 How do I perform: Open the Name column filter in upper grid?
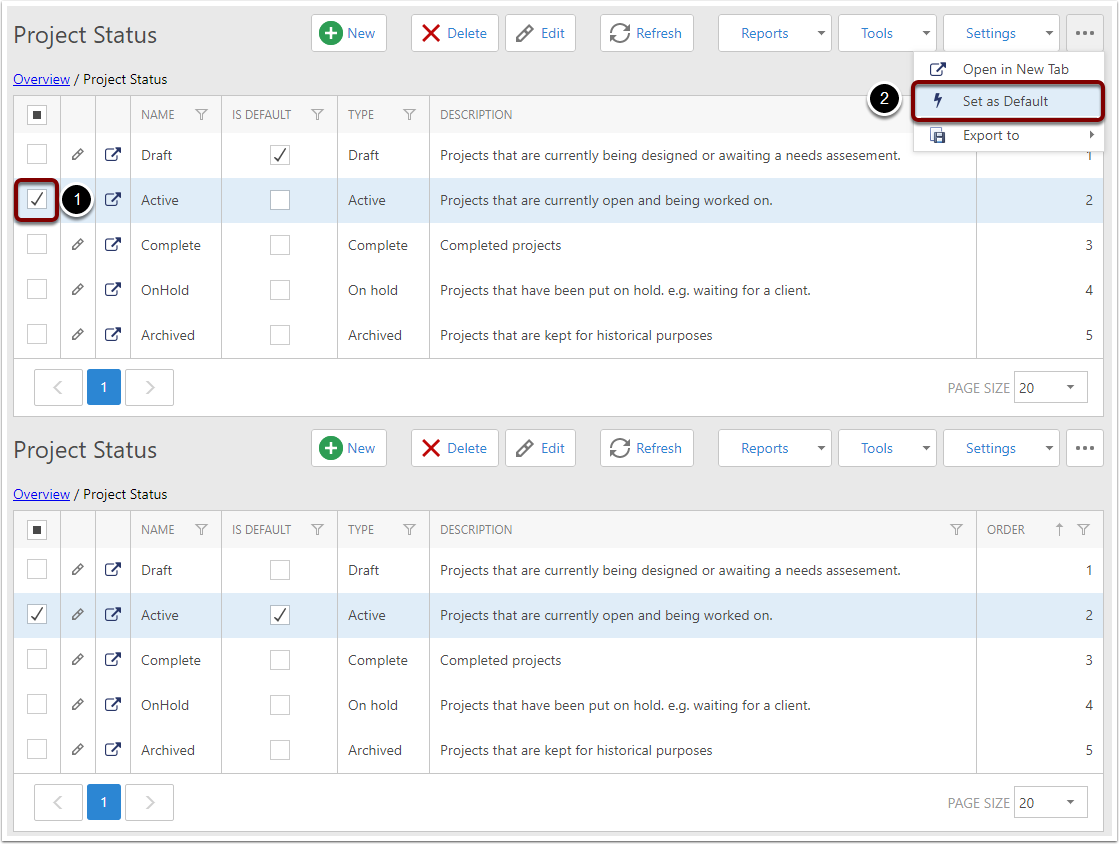[202, 115]
